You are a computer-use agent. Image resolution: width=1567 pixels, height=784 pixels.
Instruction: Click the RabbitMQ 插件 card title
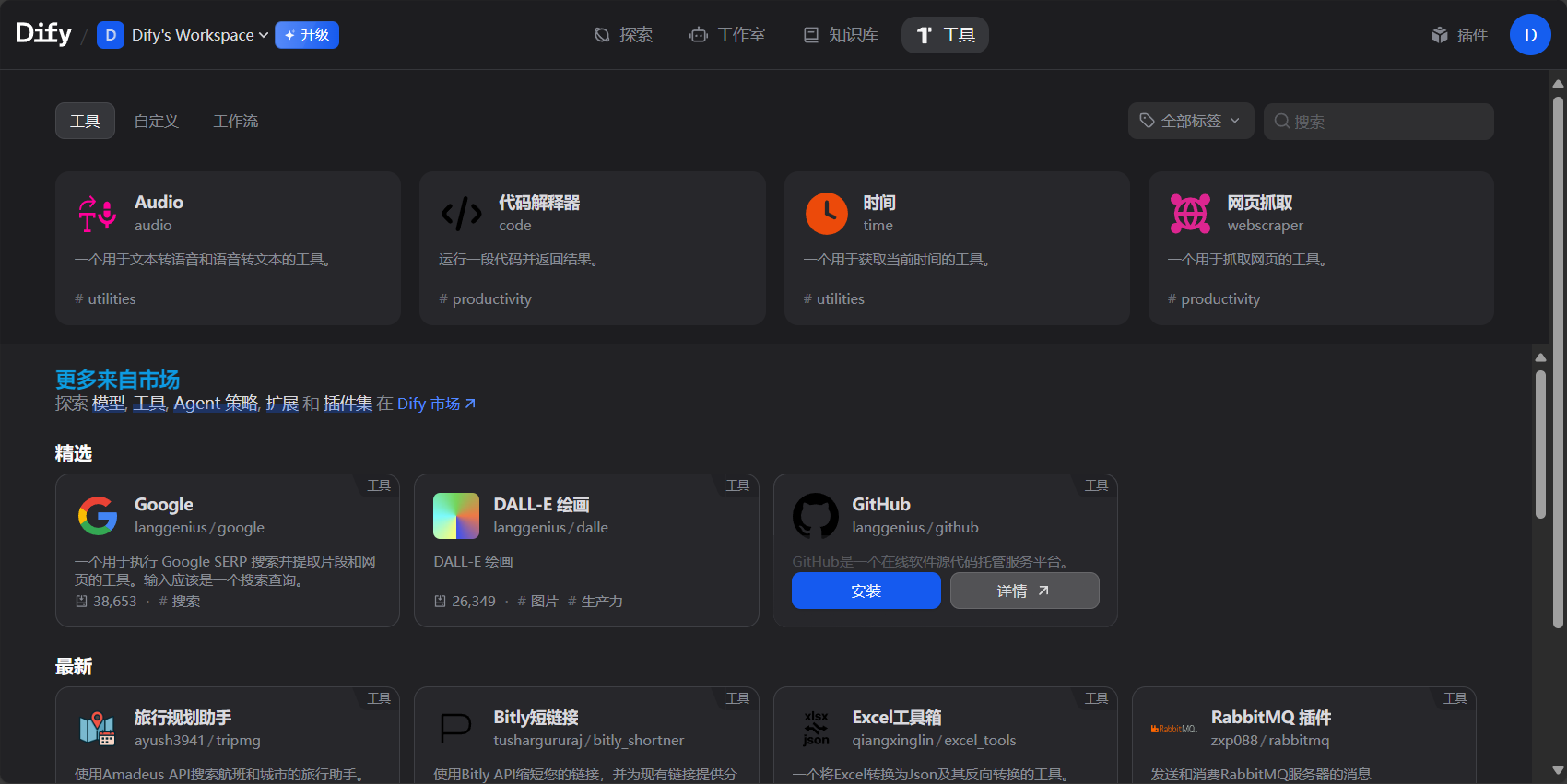[1271, 717]
